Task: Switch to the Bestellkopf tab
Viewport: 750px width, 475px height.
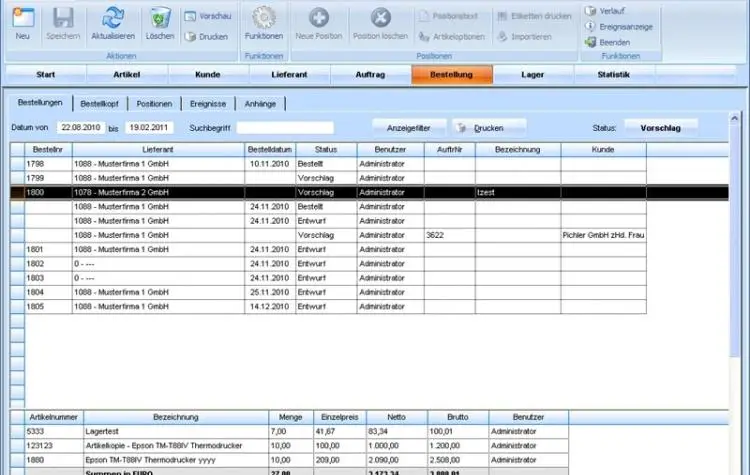Action: tap(100, 103)
